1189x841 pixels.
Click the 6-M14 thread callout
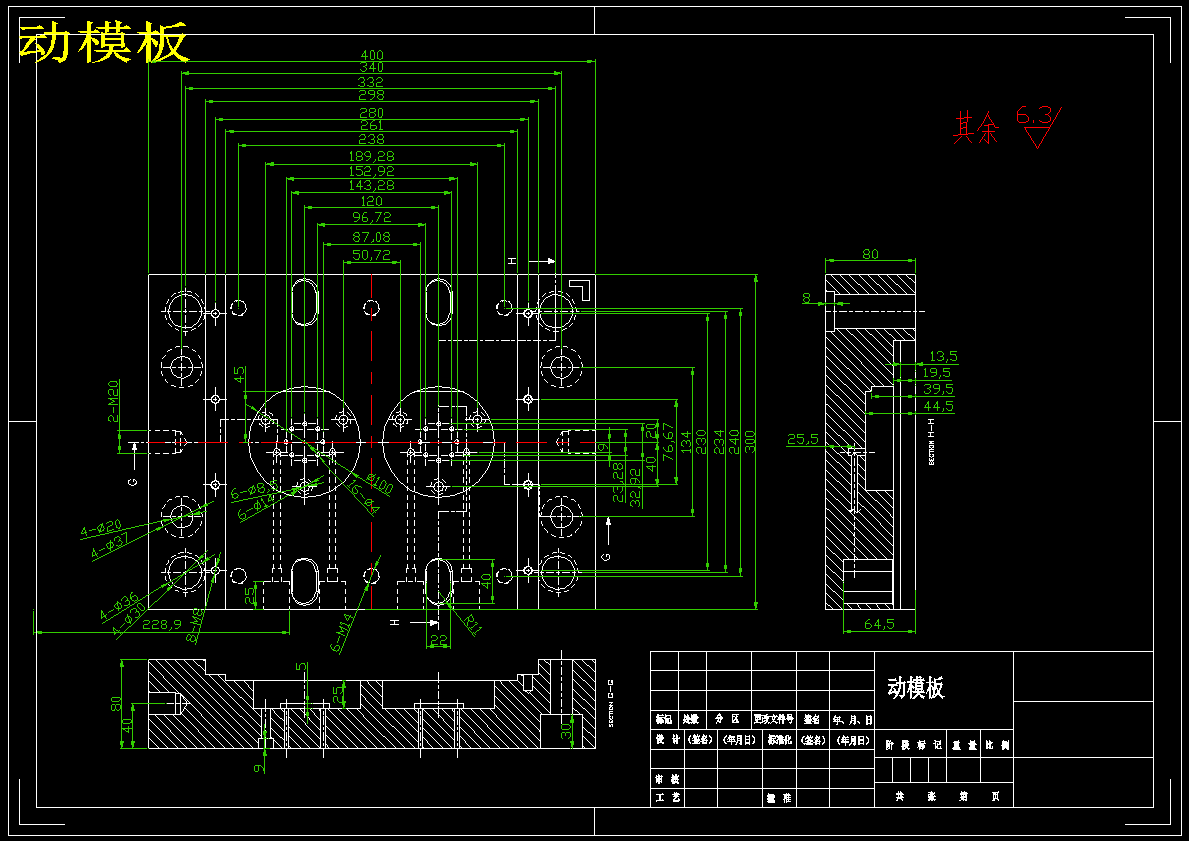342,632
